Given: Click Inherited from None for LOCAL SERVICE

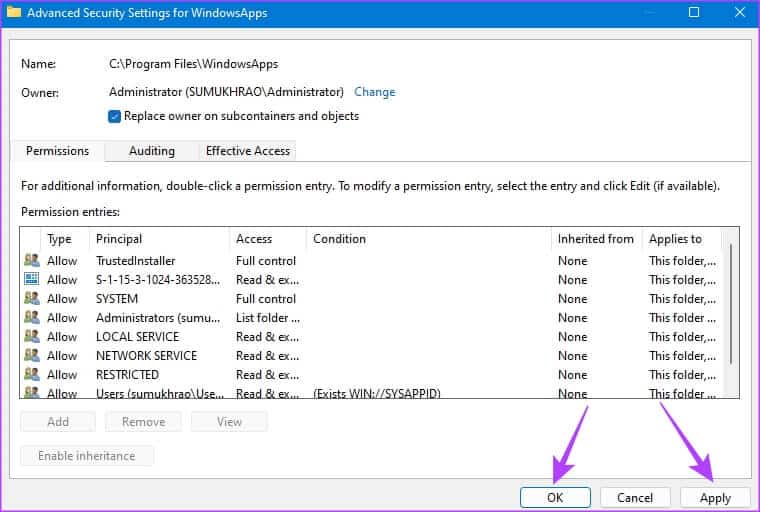Looking at the screenshot, I should (572, 337).
